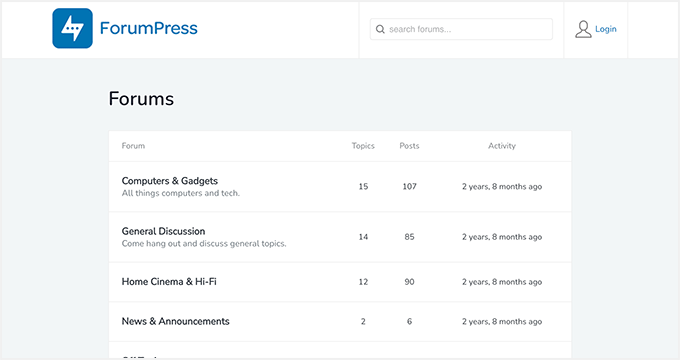The height and width of the screenshot is (360, 680).
Task: Focus the search forums input field
Action: tap(461, 29)
